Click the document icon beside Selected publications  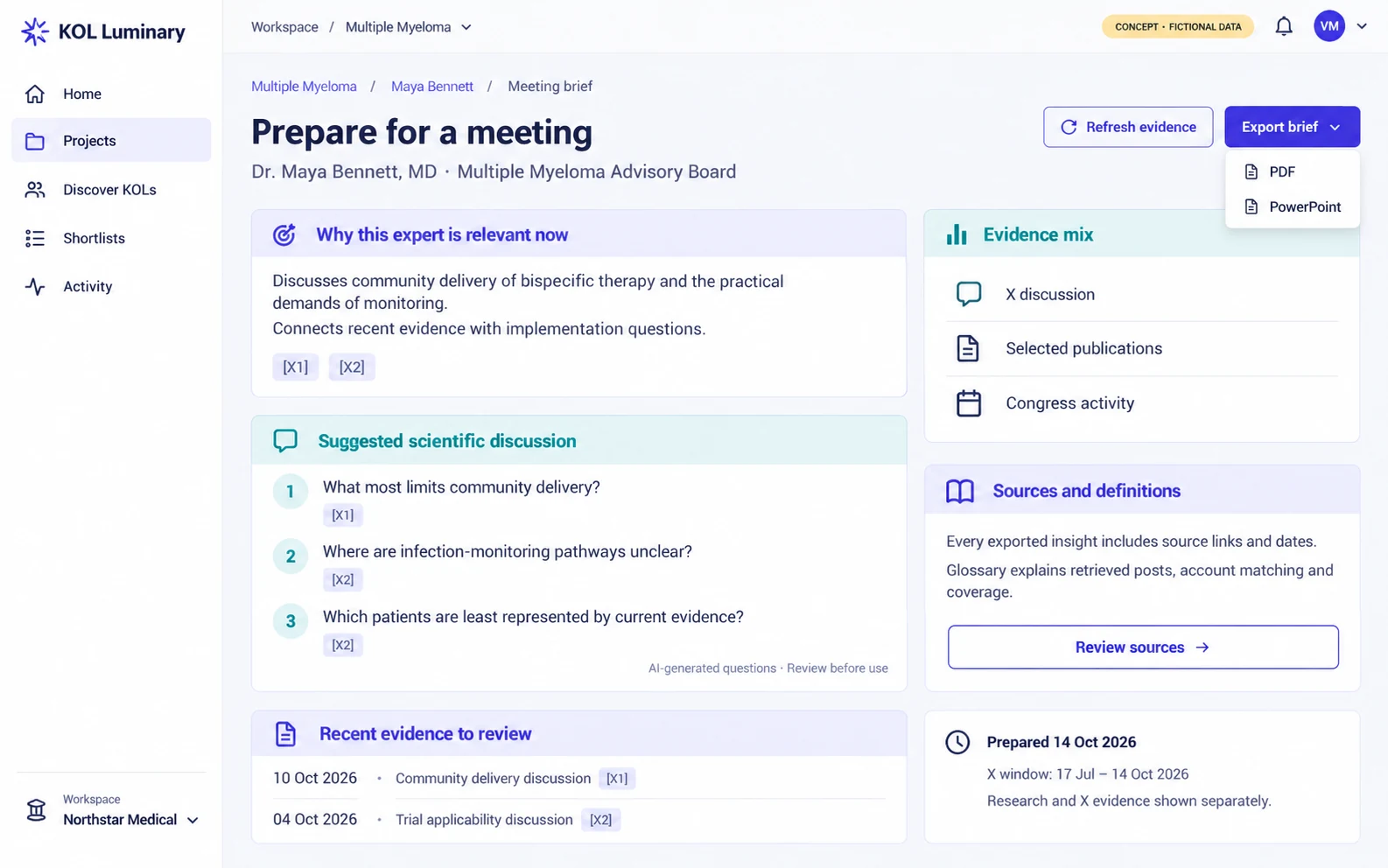click(968, 348)
